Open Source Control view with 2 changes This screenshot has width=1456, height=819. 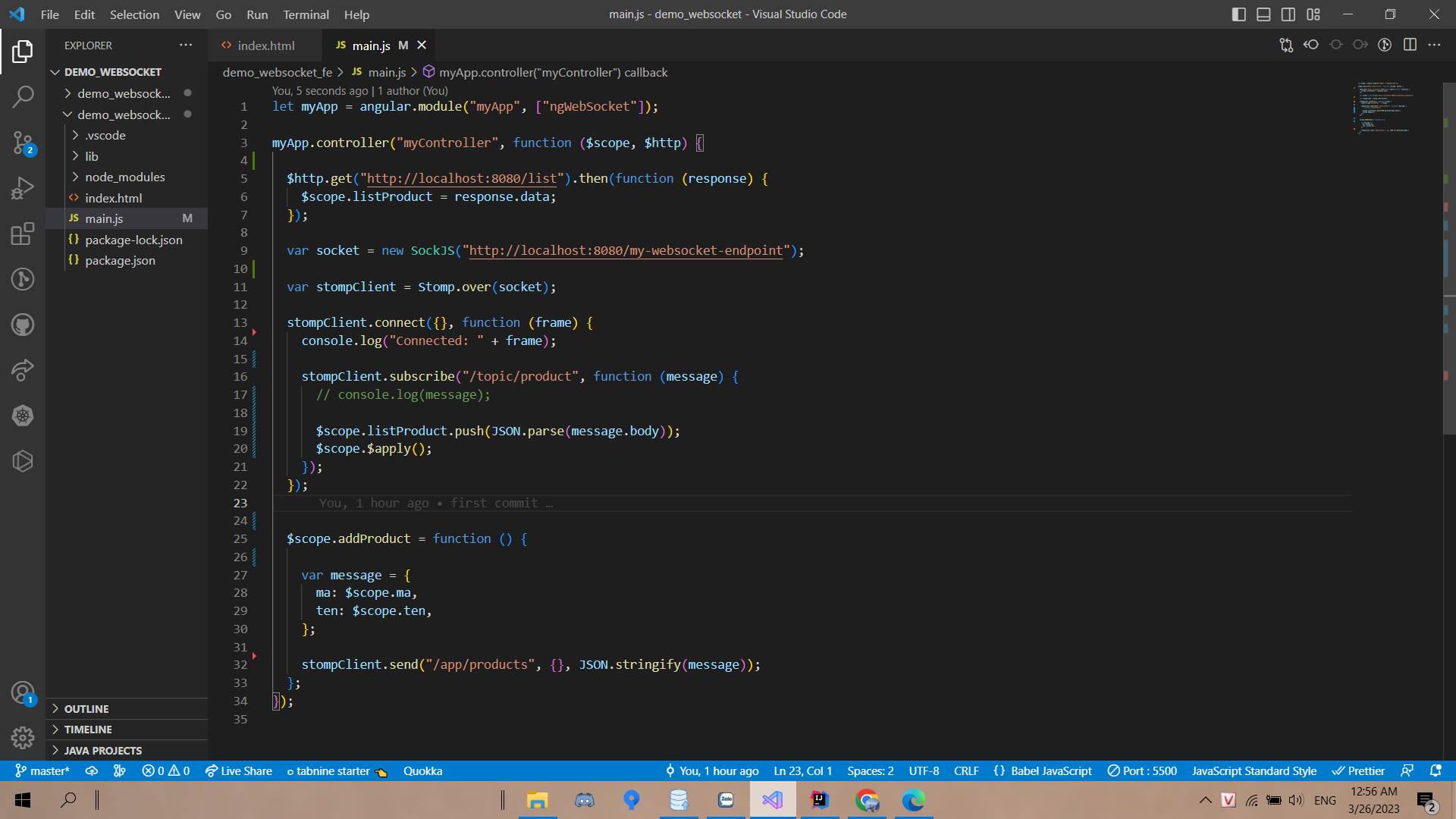pyautogui.click(x=23, y=143)
